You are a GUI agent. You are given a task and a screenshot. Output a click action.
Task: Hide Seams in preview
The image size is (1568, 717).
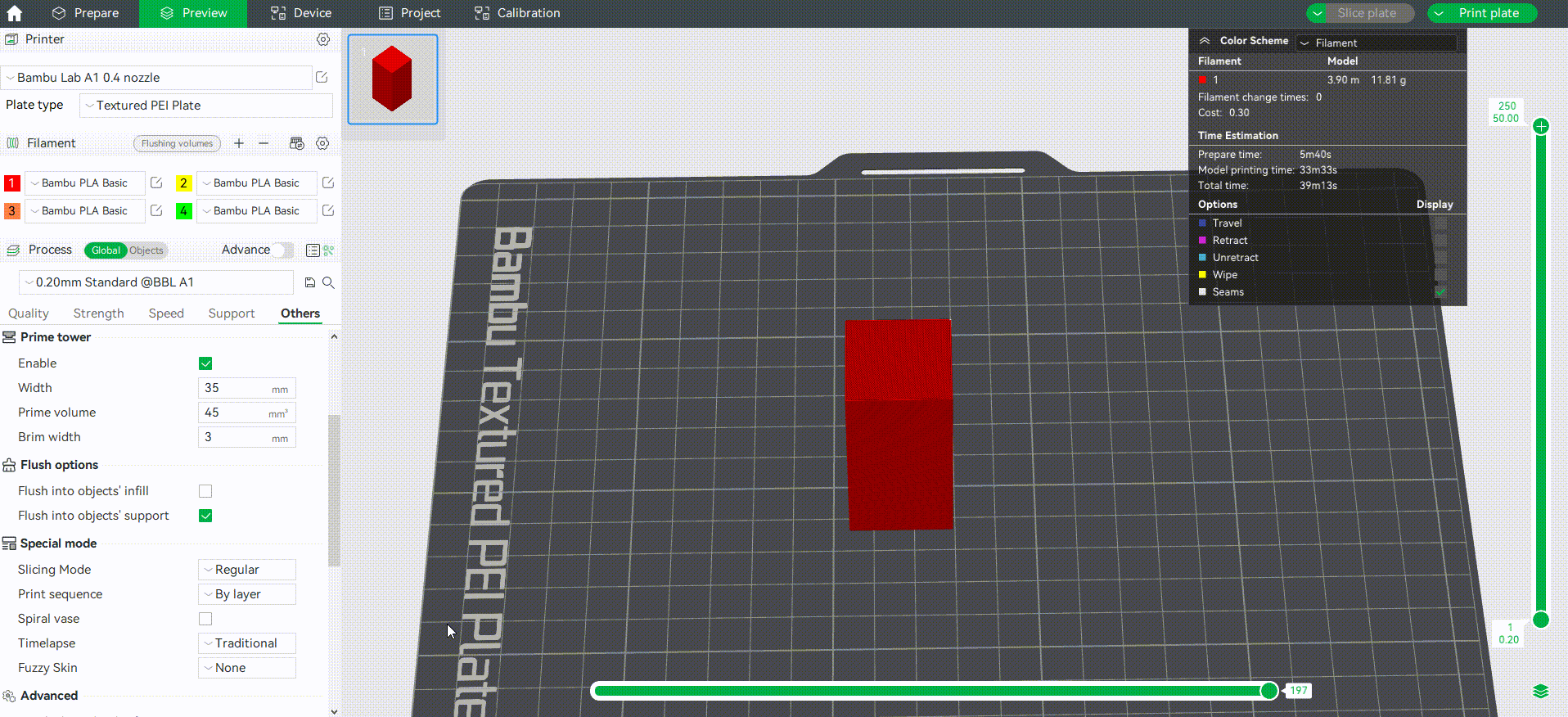[1440, 291]
